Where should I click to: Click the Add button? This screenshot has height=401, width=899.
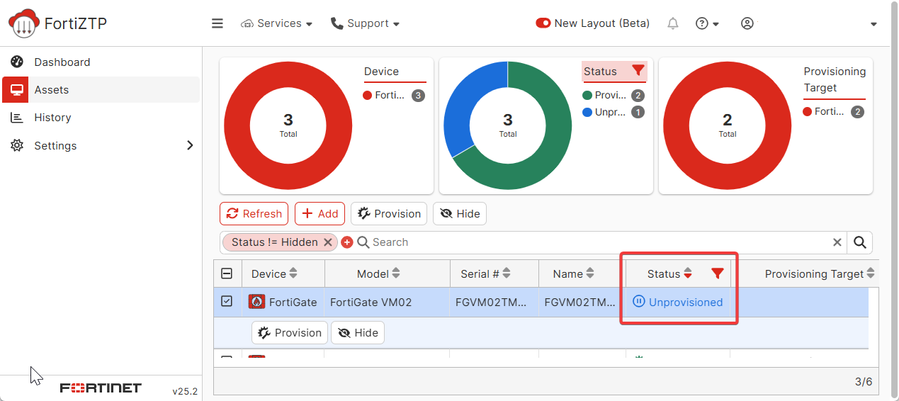click(320, 214)
